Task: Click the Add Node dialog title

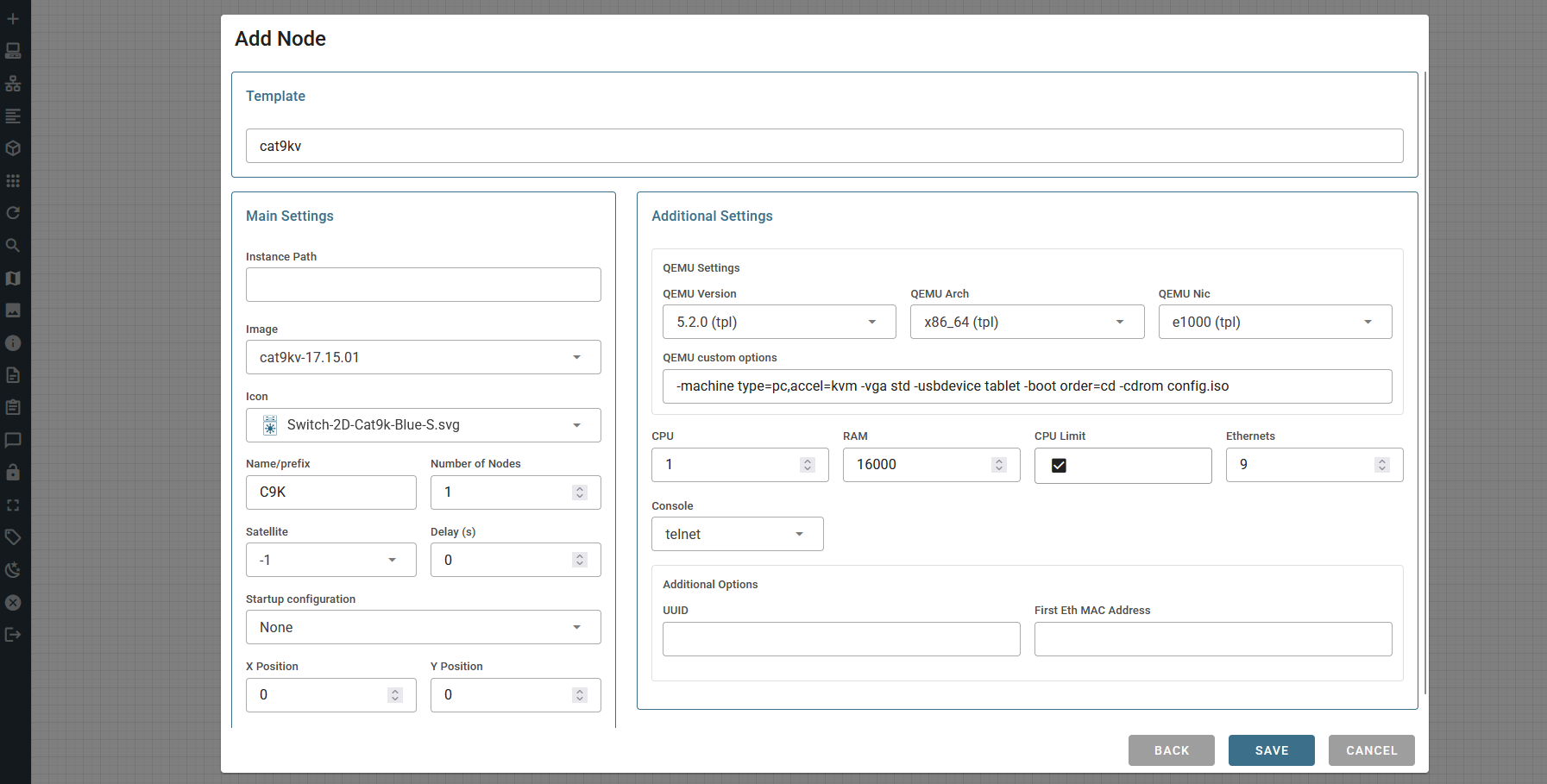Action: 280,39
